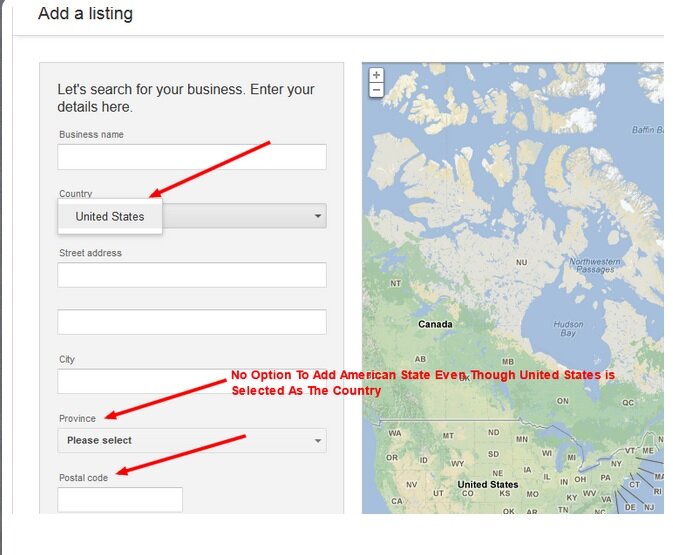Click the OR state label on map
This screenshot has height=555, width=673.
pos(392,458)
